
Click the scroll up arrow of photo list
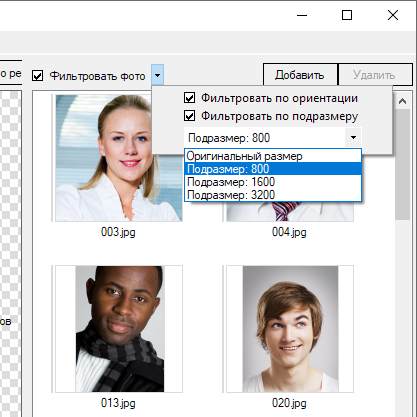[x=402, y=101]
